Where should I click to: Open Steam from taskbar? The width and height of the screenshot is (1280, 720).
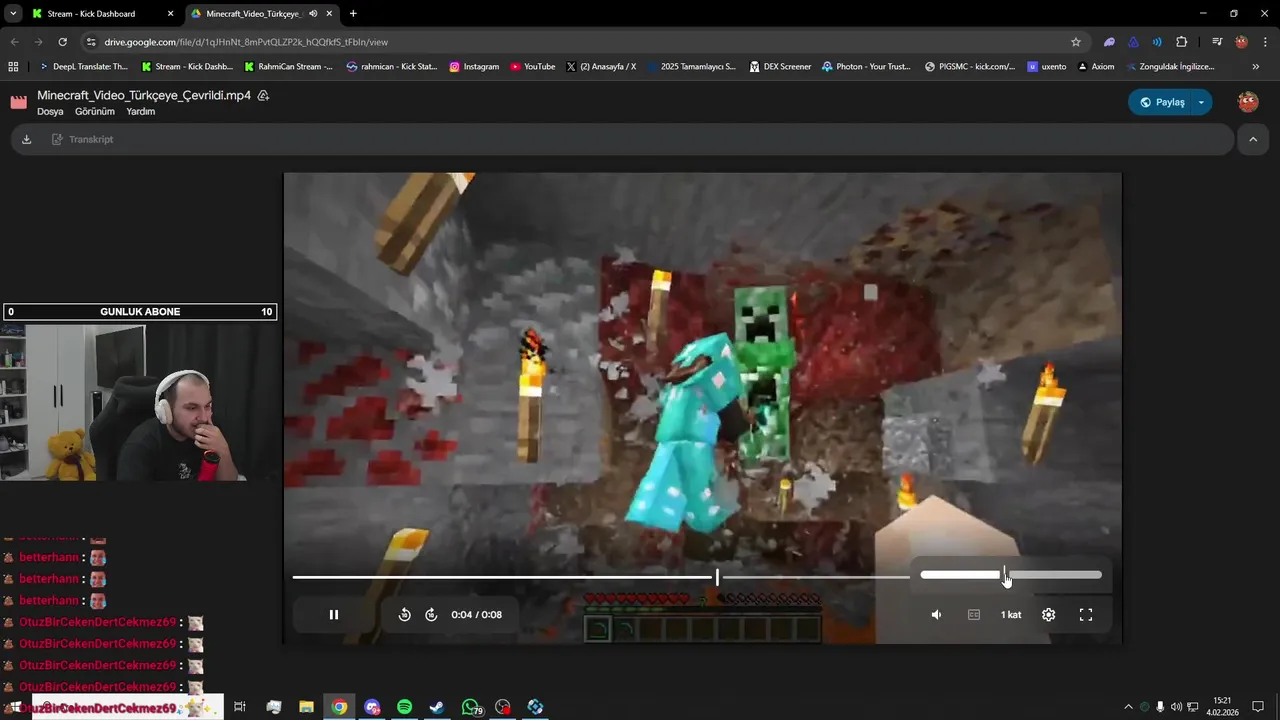click(437, 707)
